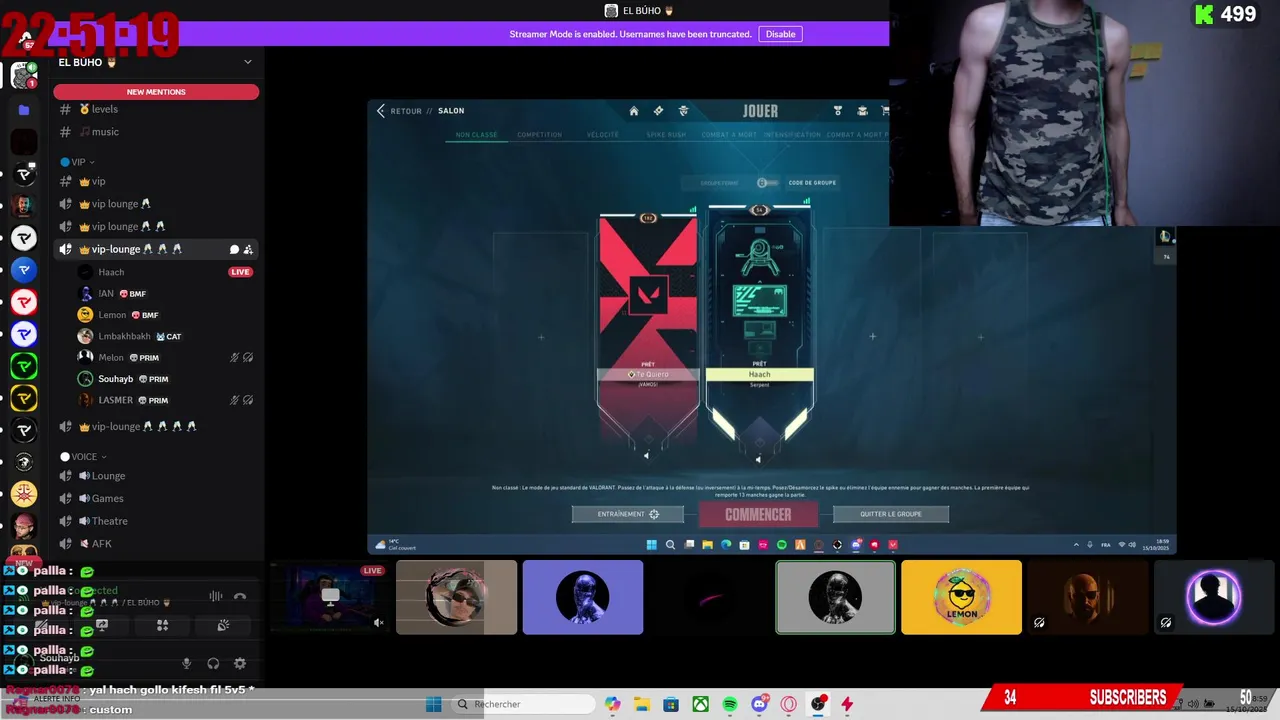Viewport: 1280px width, 720px height.
Task: Select the blue folder icon in server list
Action: tap(24, 110)
